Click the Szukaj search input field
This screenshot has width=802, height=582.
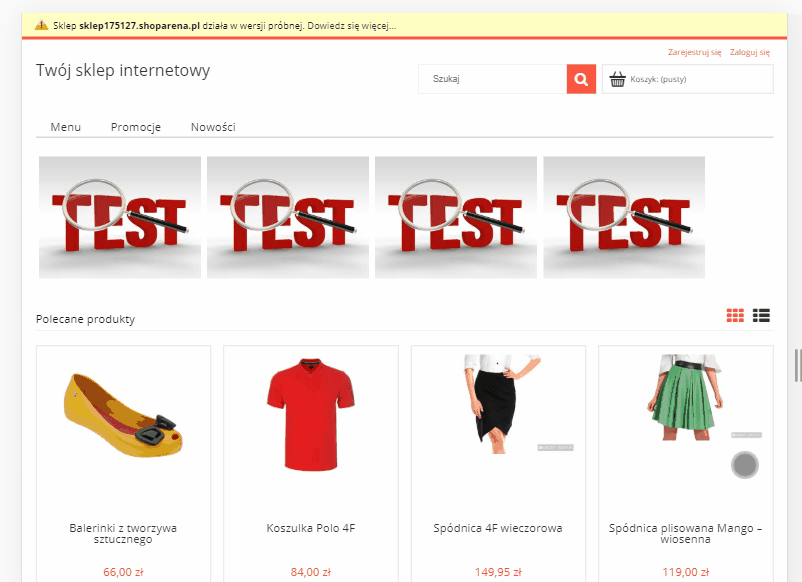(492, 79)
